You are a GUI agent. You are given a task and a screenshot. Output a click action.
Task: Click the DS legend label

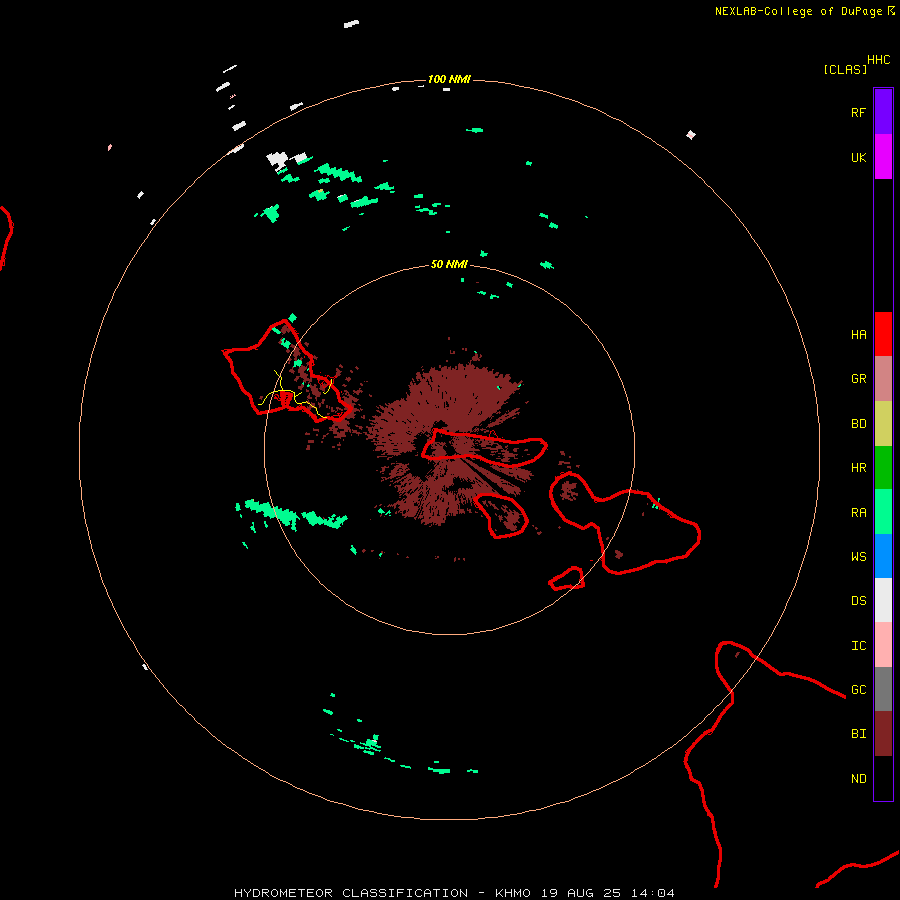[x=858, y=601]
